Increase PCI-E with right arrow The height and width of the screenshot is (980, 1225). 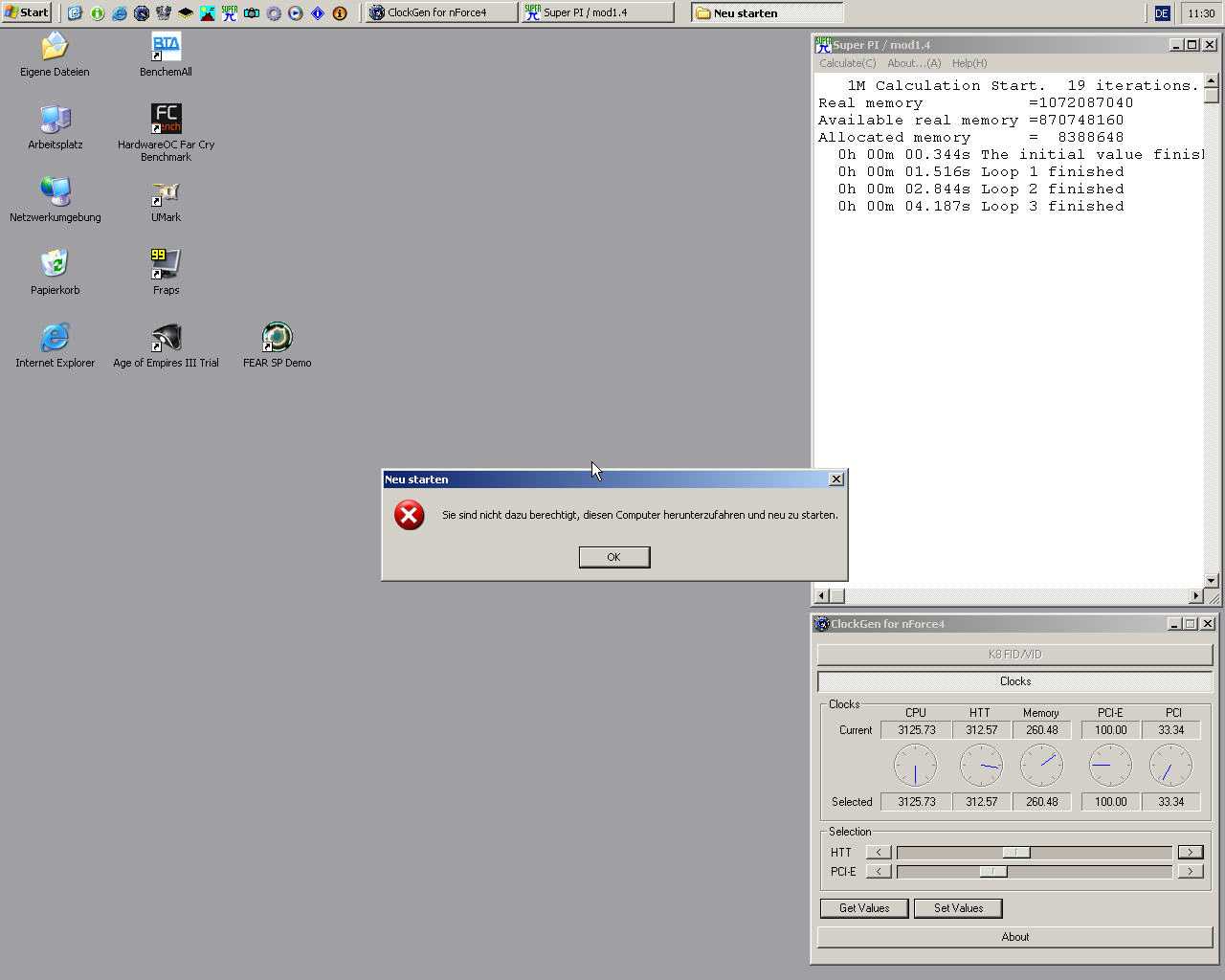tap(1190, 871)
